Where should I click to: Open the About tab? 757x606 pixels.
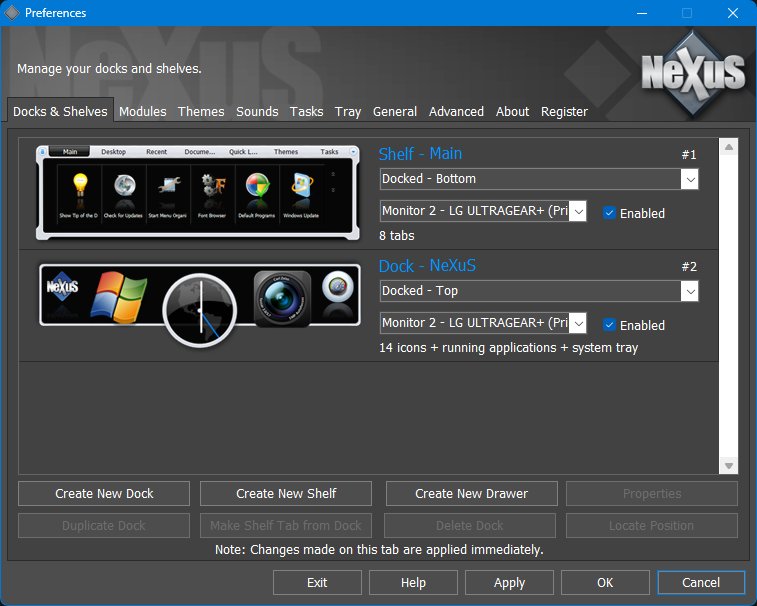(x=512, y=112)
